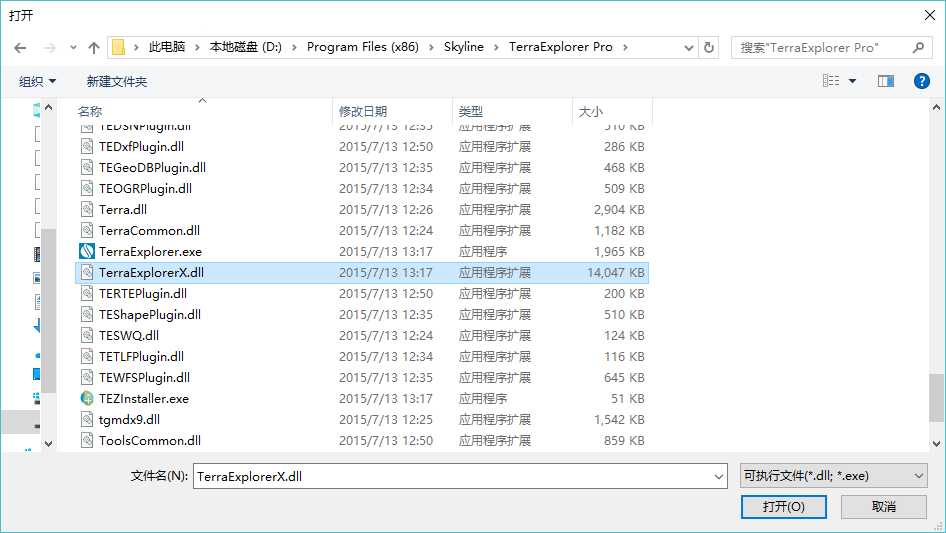Click the navigation pane down arrow
Viewport: 946px width, 533px height.
click(x=49, y=444)
